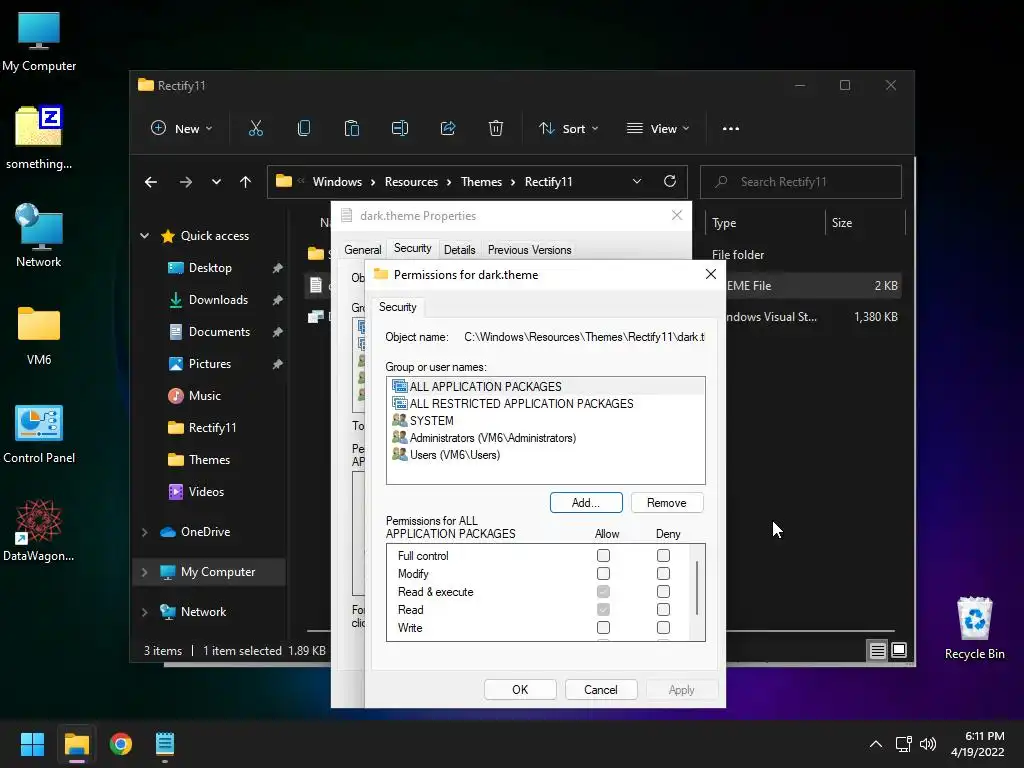The width and height of the screenshot is (1024, 768).
Task: Check Allow for Modify permission
Action: pos(603,573)
